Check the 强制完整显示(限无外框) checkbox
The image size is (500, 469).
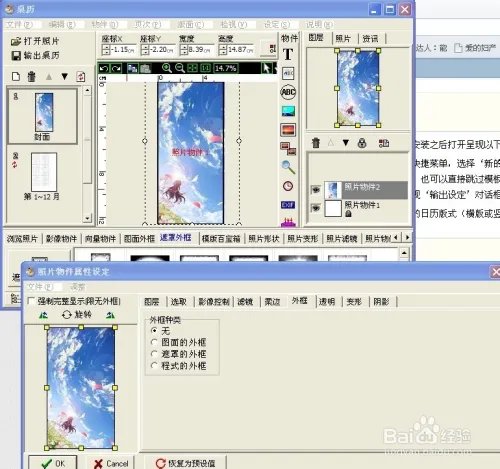[x=31, y=301]
